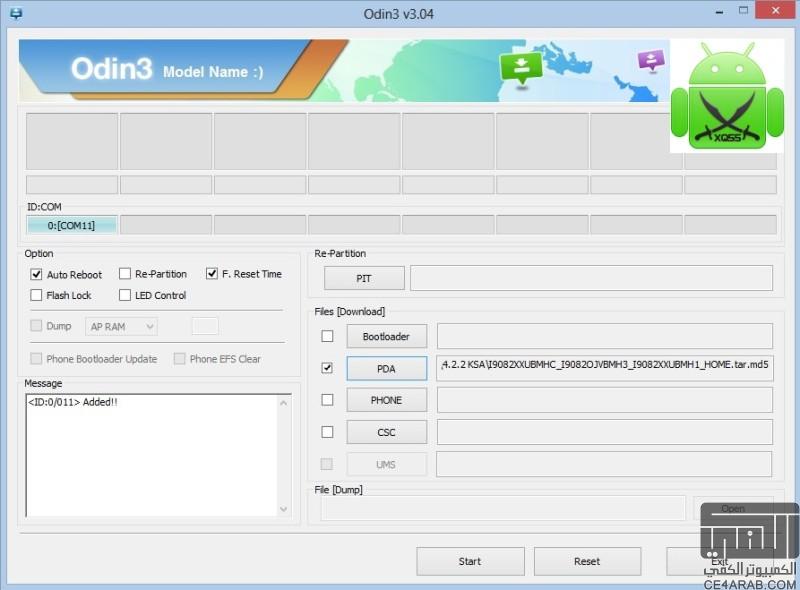Click the CSC button
The height and width of the screenshot is (590, 800).
pyautogui.click(x=386, y=432)
